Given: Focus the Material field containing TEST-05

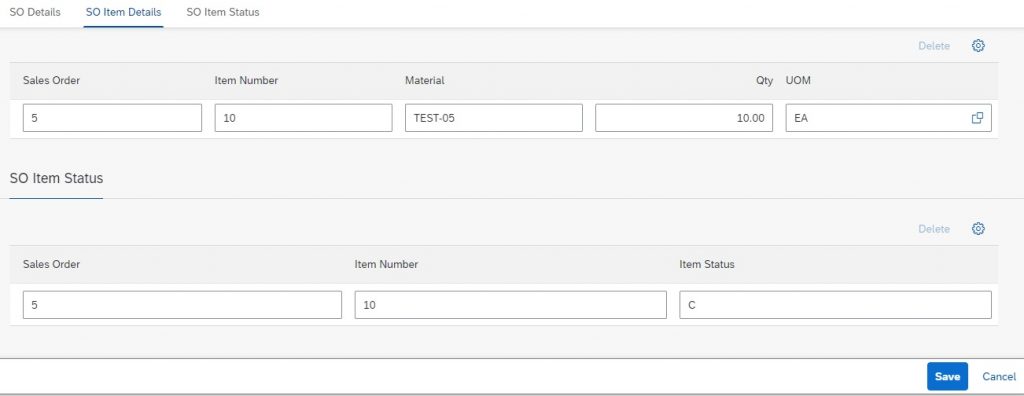Looking at the screenshot, I should (494, 118).
